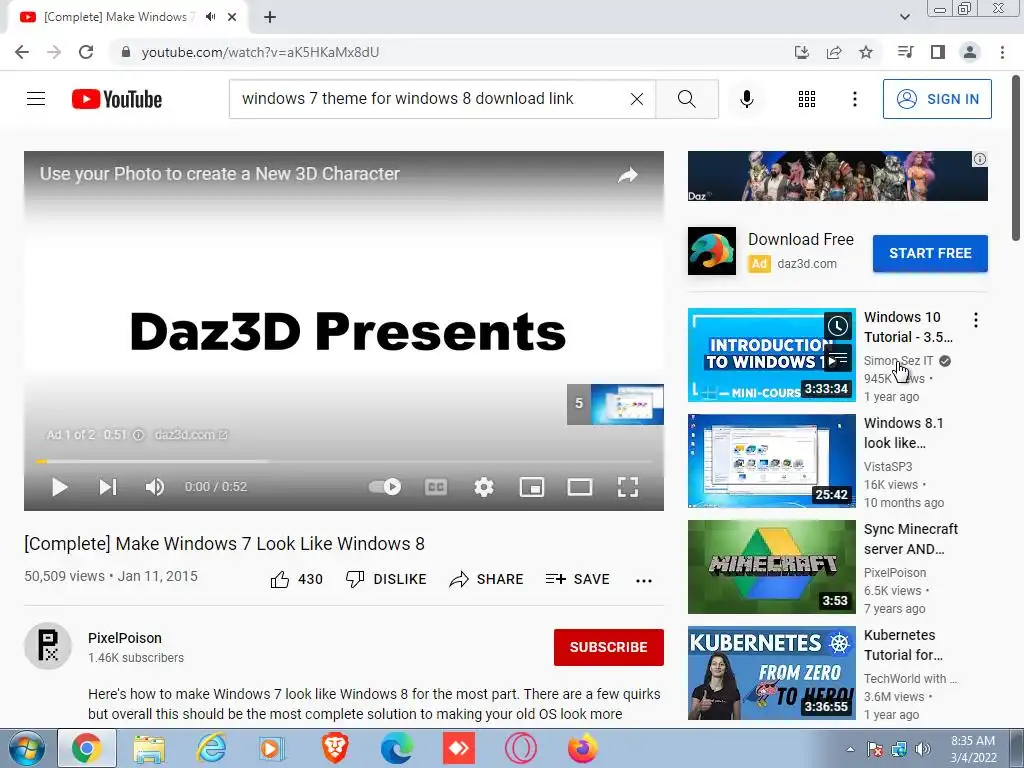Subscribe to PixelPoison channel
Viewport: 1024px width, 768px height.
pos(609,647)
